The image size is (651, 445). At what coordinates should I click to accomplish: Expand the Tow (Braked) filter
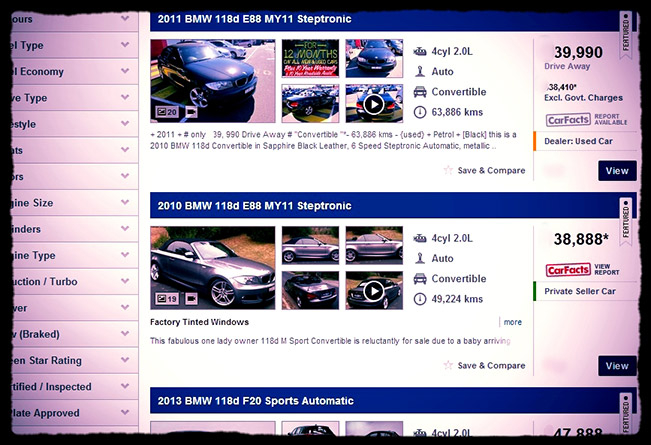[x=75, y=334]
